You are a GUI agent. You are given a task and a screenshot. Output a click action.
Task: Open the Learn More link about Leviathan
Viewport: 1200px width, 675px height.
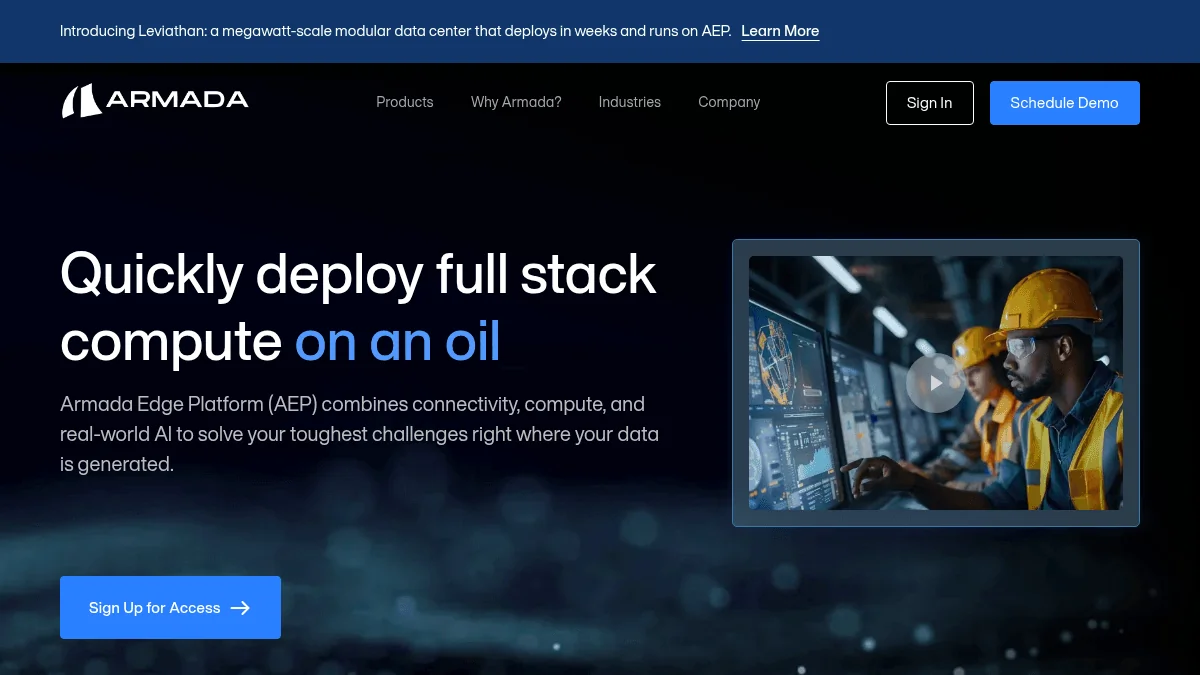point(780,31)
